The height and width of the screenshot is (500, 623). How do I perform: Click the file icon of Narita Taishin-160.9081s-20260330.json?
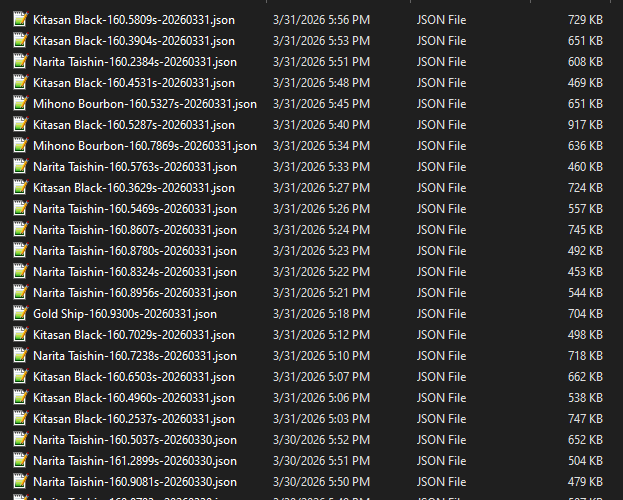21,482
